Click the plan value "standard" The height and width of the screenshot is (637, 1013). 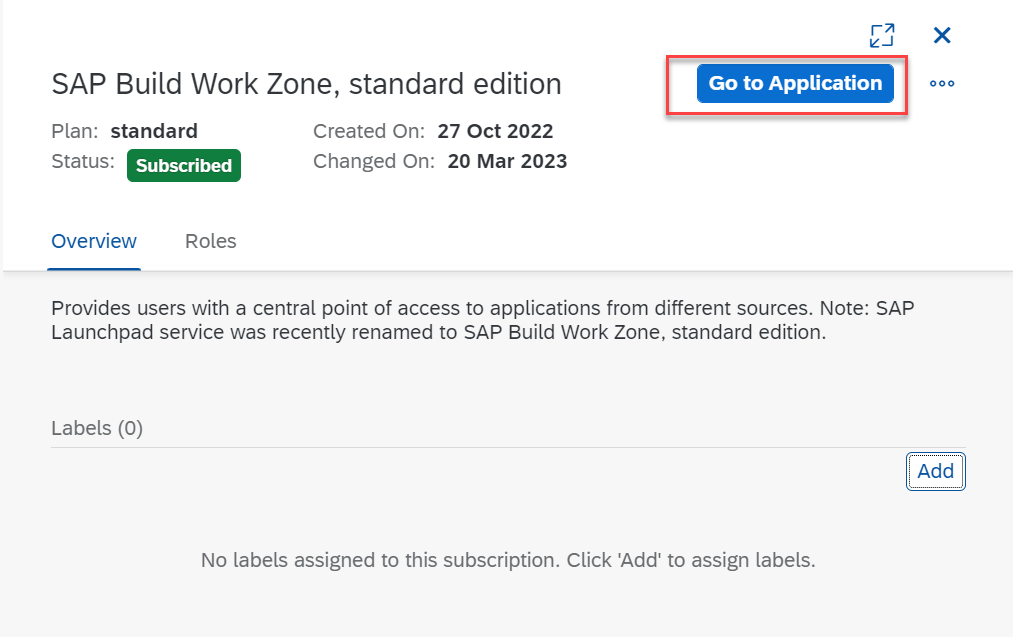coord(154,131)
